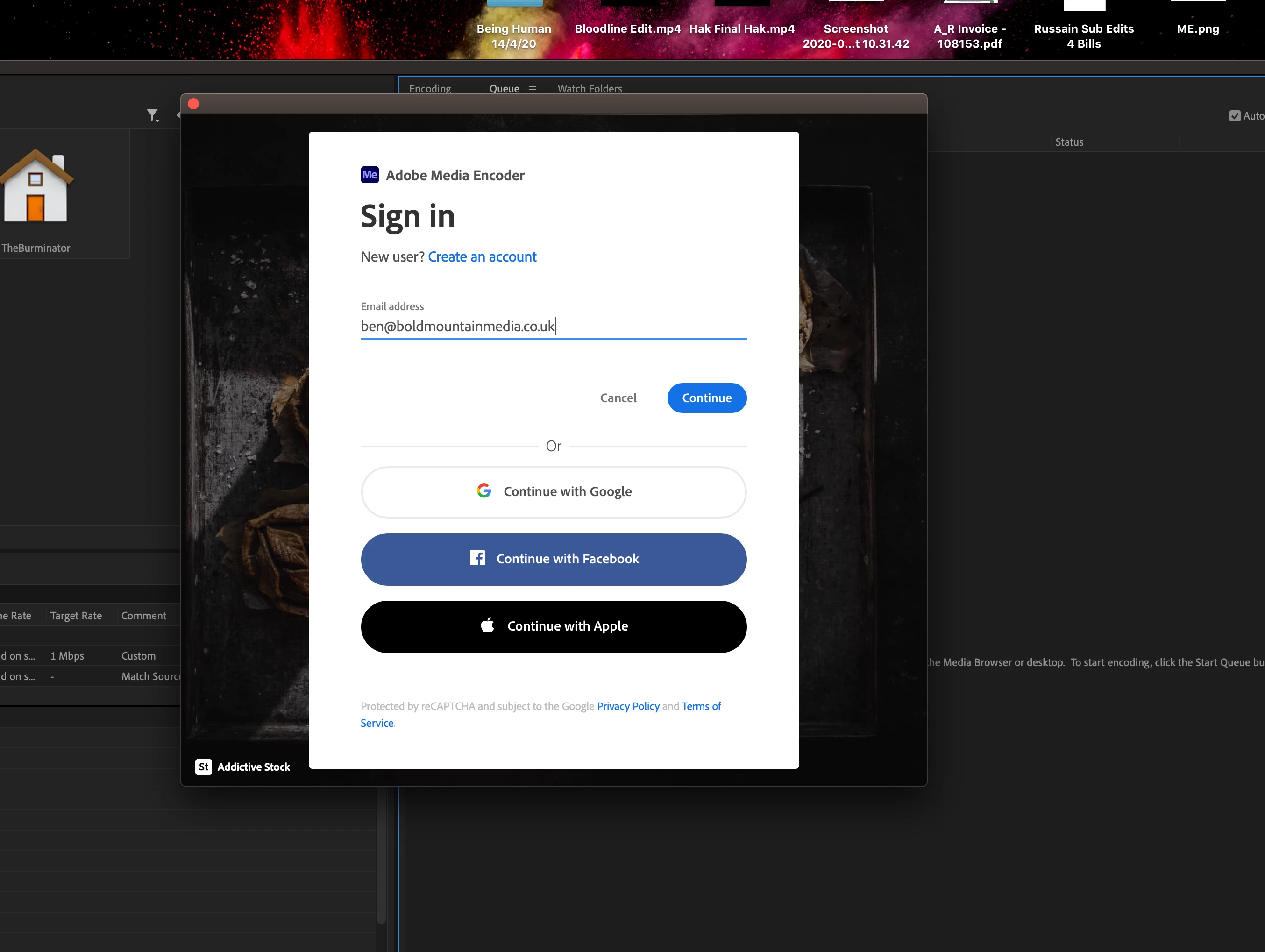This screenshot has width=1265, height=952.
Task: Click the Apple logo icon
Action: click(487, 625)
